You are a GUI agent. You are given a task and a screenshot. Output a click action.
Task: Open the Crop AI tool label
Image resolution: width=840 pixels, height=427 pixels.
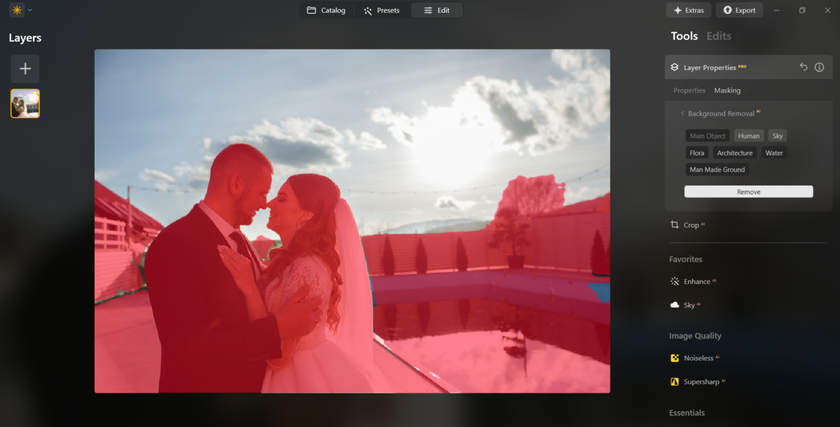694,225
